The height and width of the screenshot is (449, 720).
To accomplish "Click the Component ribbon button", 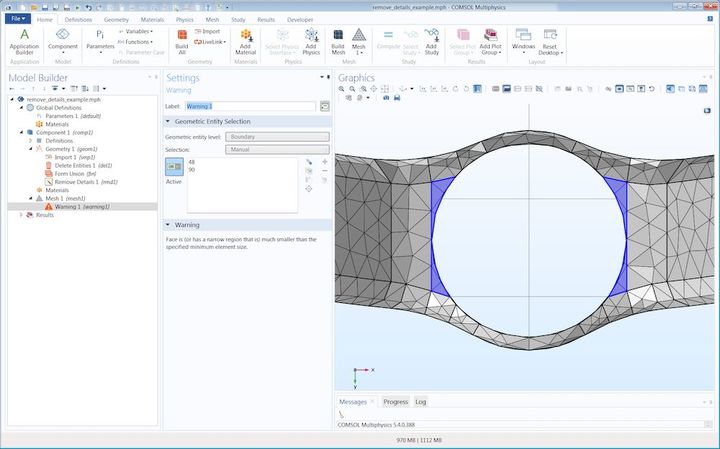I will [x=63, y=41].
